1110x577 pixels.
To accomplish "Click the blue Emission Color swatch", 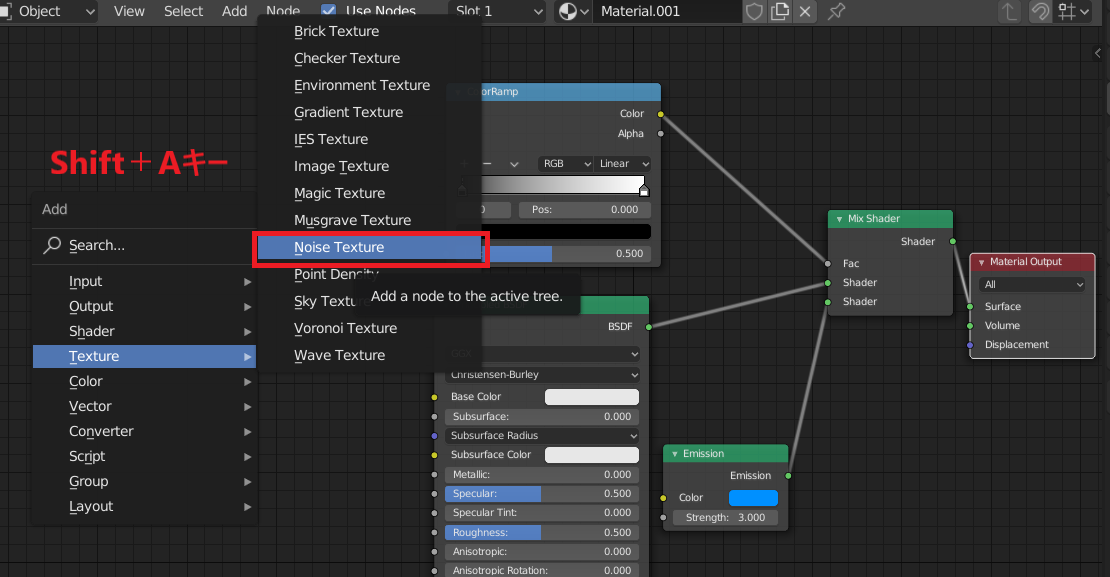I will [753, 498].
